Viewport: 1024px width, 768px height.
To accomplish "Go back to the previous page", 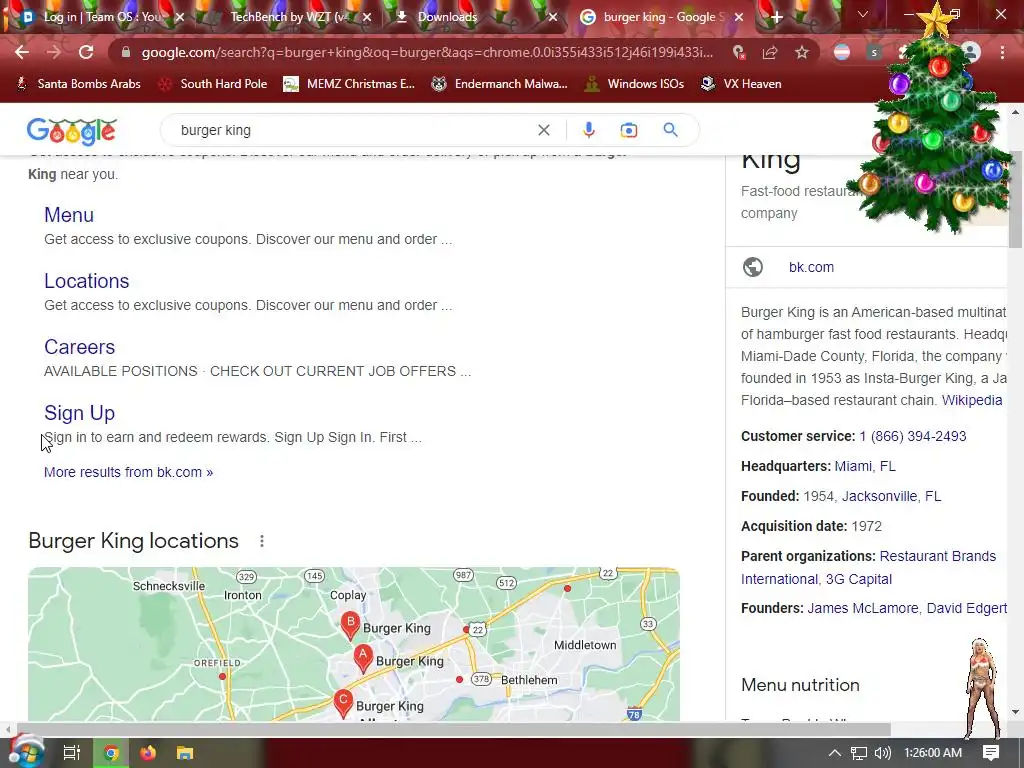I will point(22,52).
